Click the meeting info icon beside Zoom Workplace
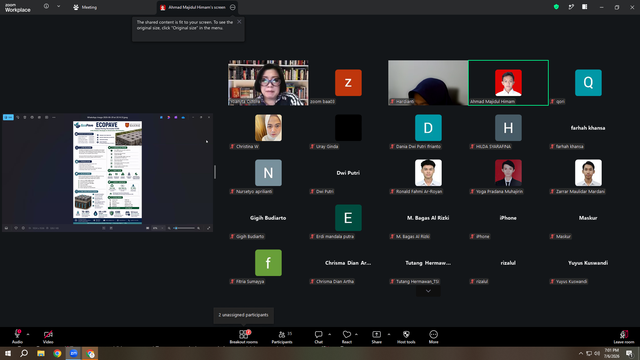 46,7
